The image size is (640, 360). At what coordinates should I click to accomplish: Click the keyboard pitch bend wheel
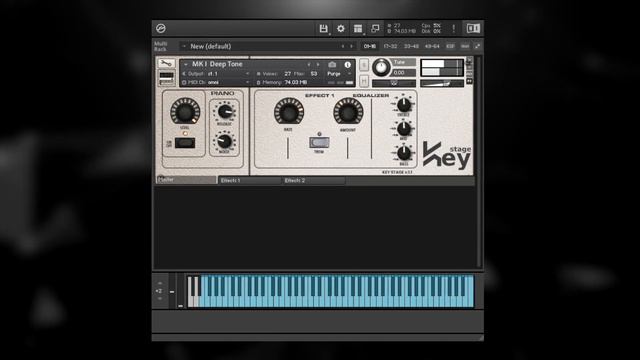[x=172, y=291]
